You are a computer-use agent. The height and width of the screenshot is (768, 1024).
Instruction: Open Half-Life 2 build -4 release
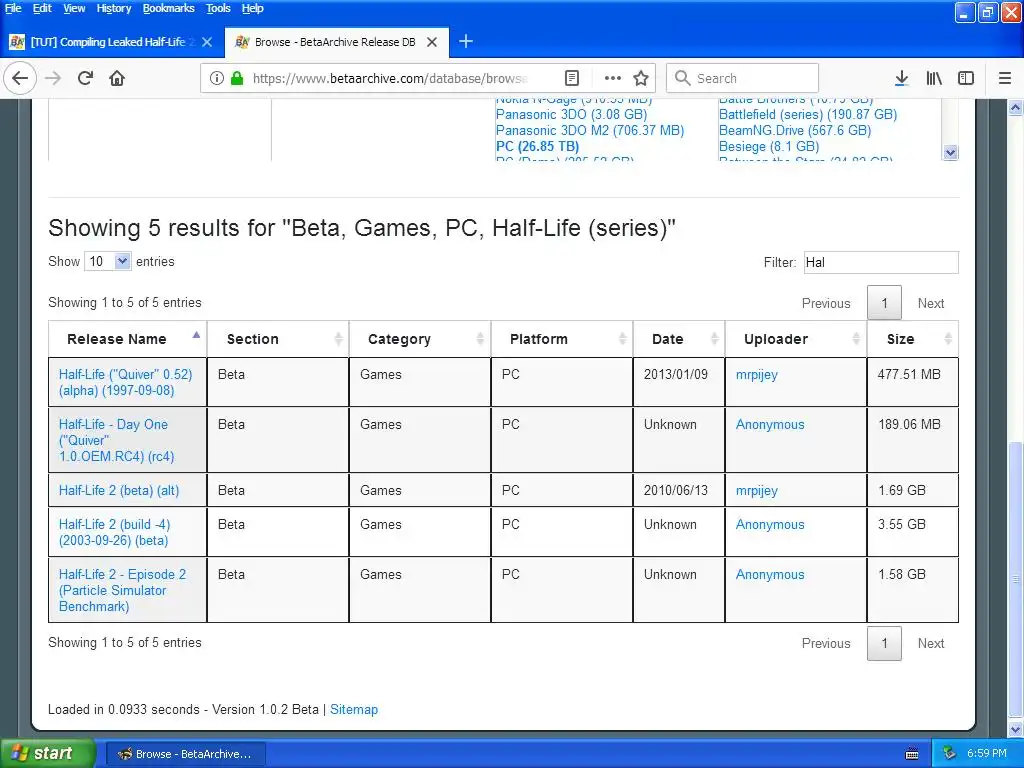point(114,532)
